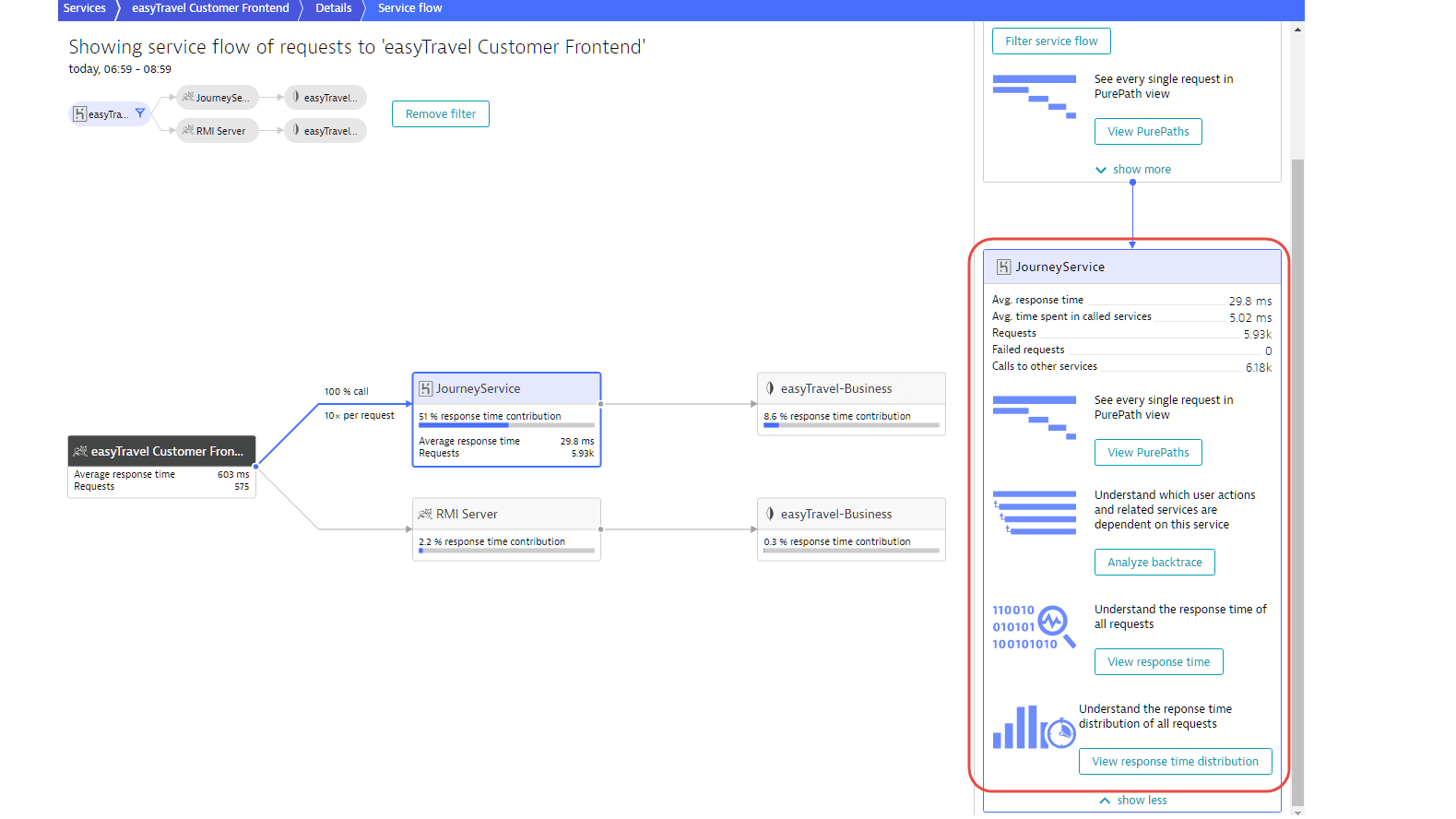Click the RMI Server chip icon in filter chain
The image size is (1456, 819).
(x=188, y=130)
